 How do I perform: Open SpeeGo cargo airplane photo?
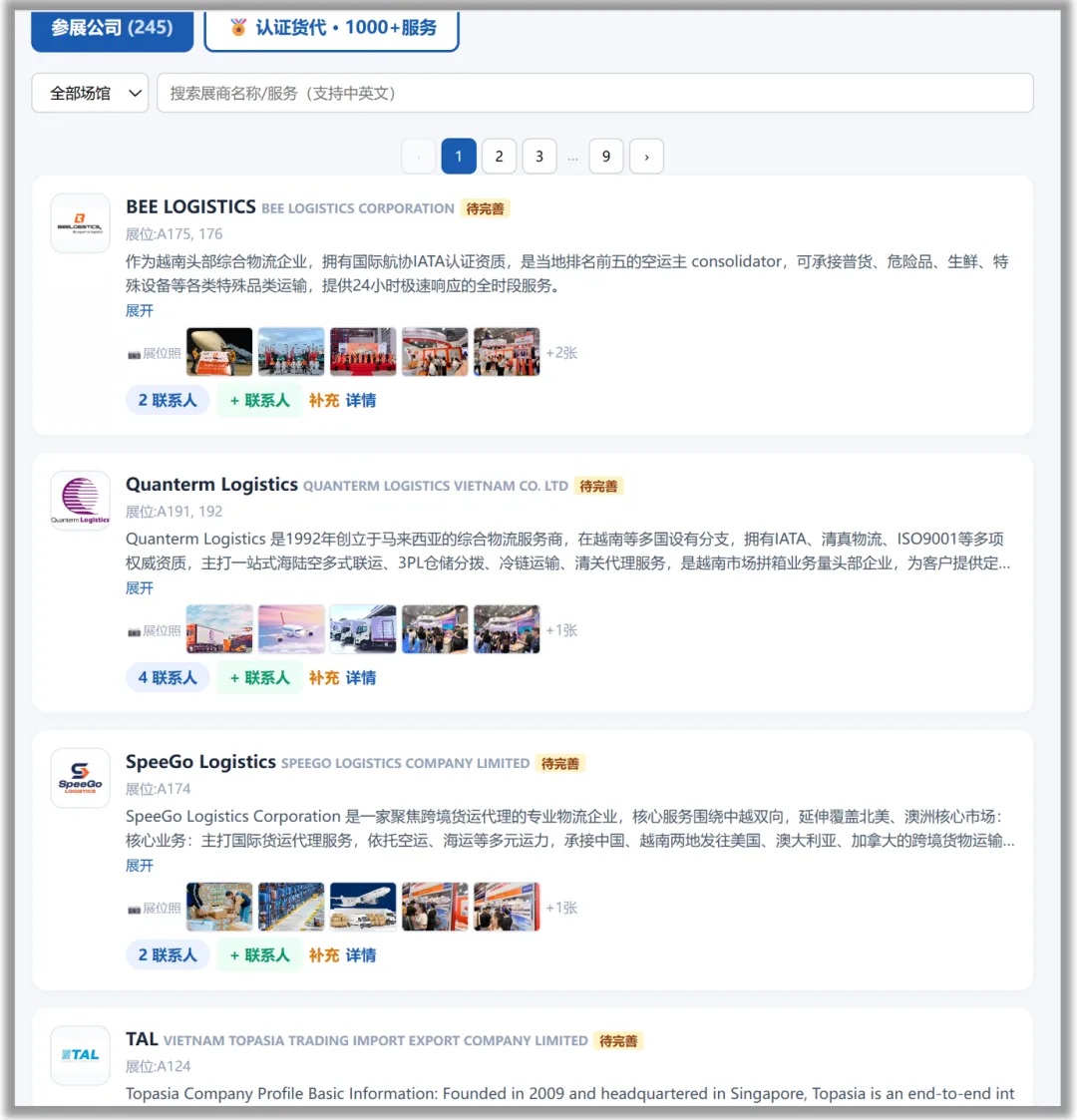pyautogui.click(x=363, y=908)
